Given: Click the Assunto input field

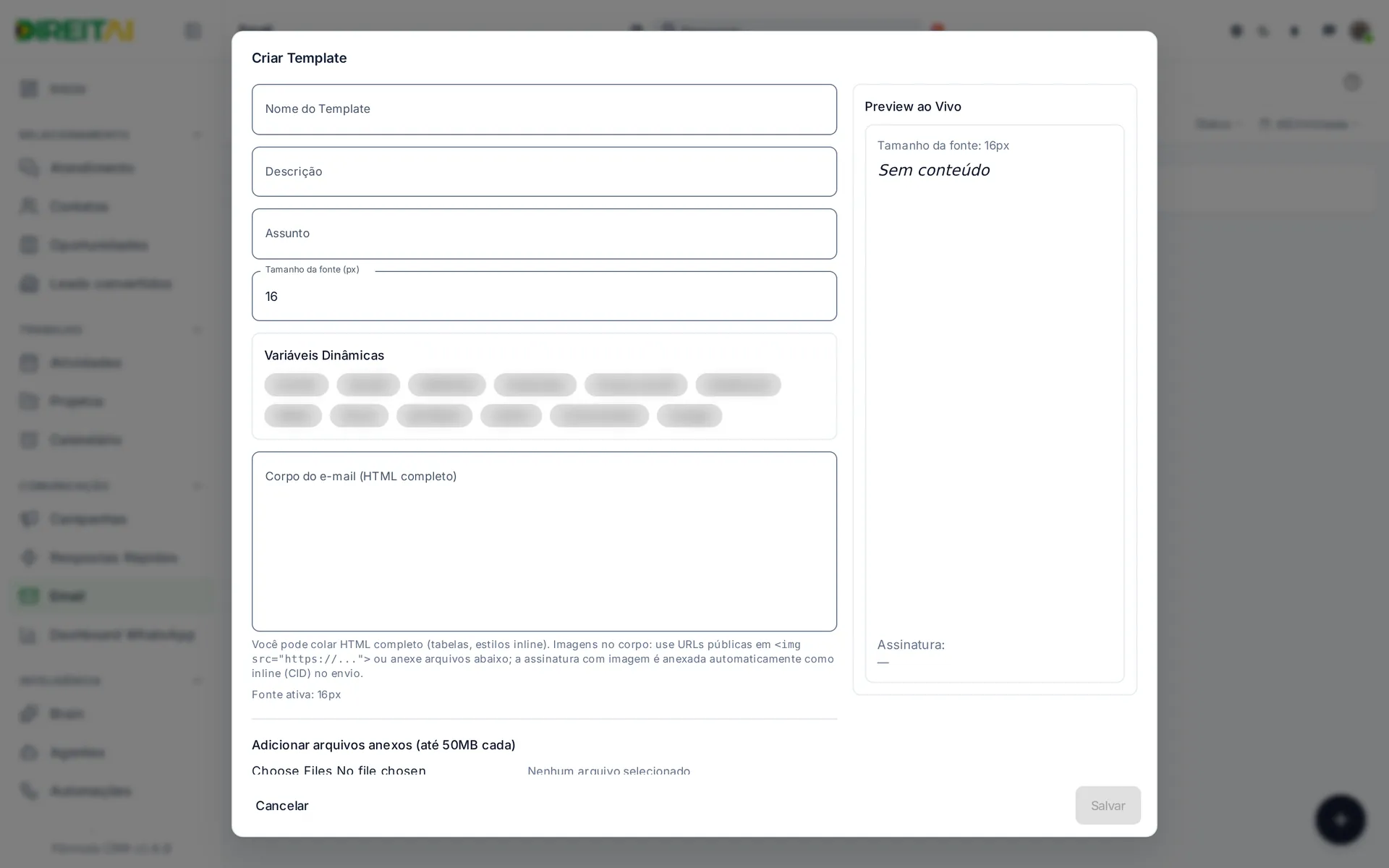Looking at the screenshot, I should pos(544,234).
